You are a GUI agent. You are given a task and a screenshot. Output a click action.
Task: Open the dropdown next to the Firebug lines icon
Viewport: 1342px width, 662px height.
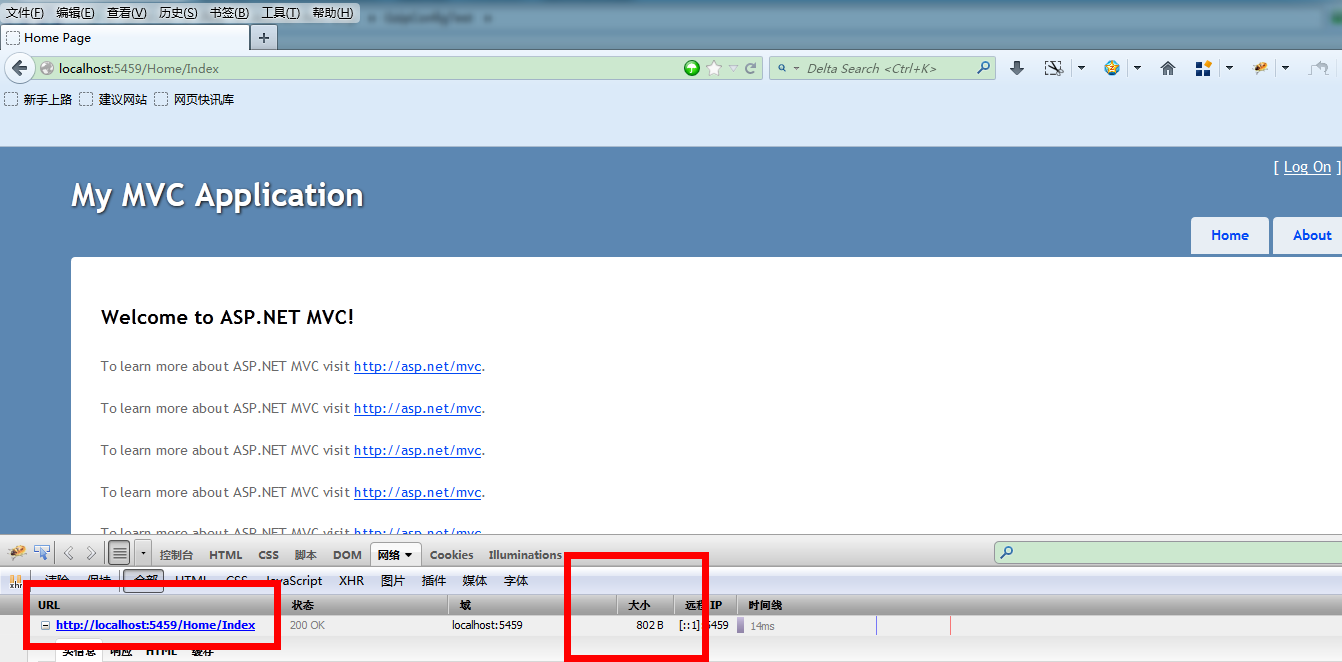point(143,553)
